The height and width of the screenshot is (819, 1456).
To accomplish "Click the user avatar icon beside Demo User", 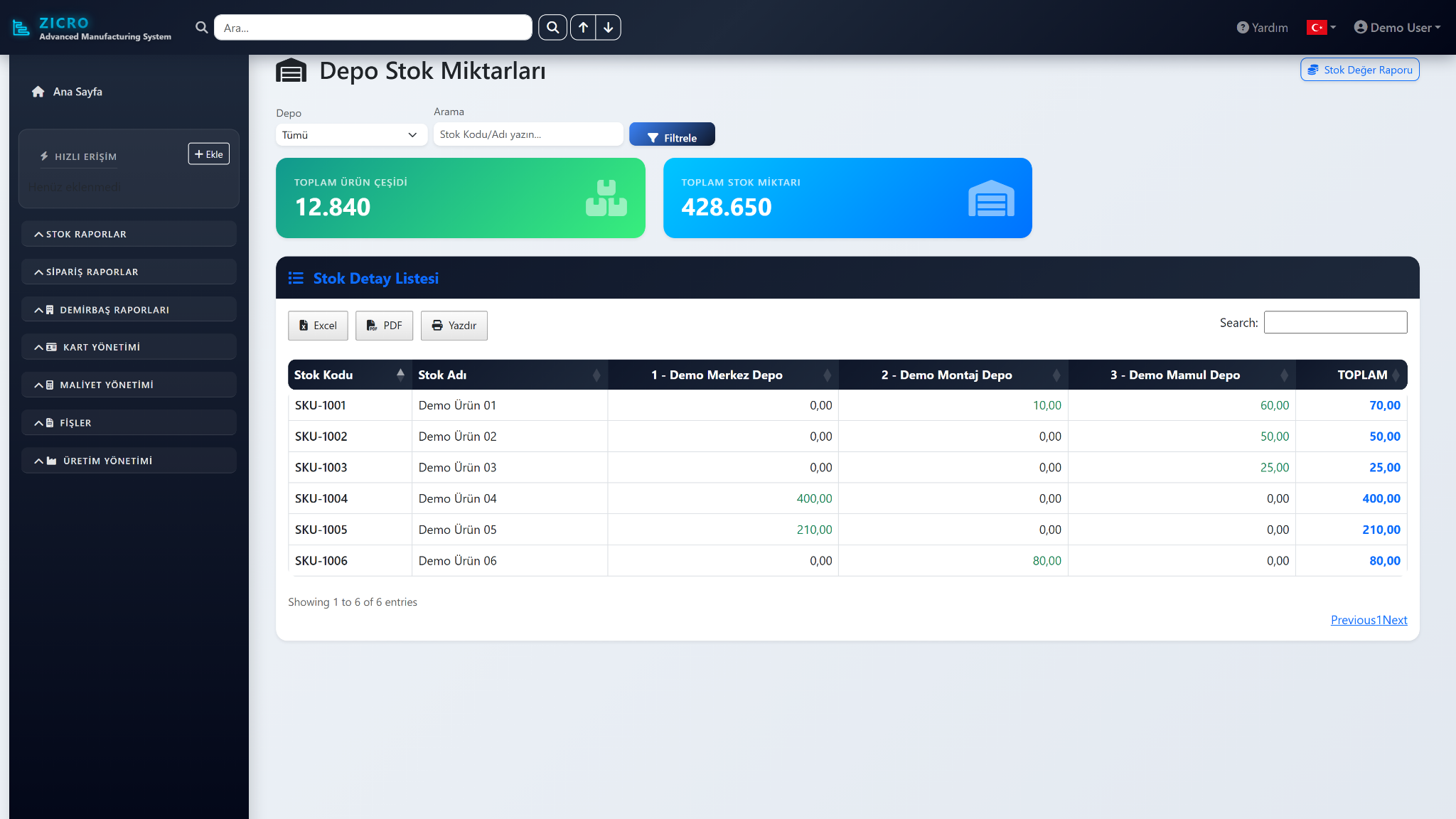I will [x=1361, y=27].
